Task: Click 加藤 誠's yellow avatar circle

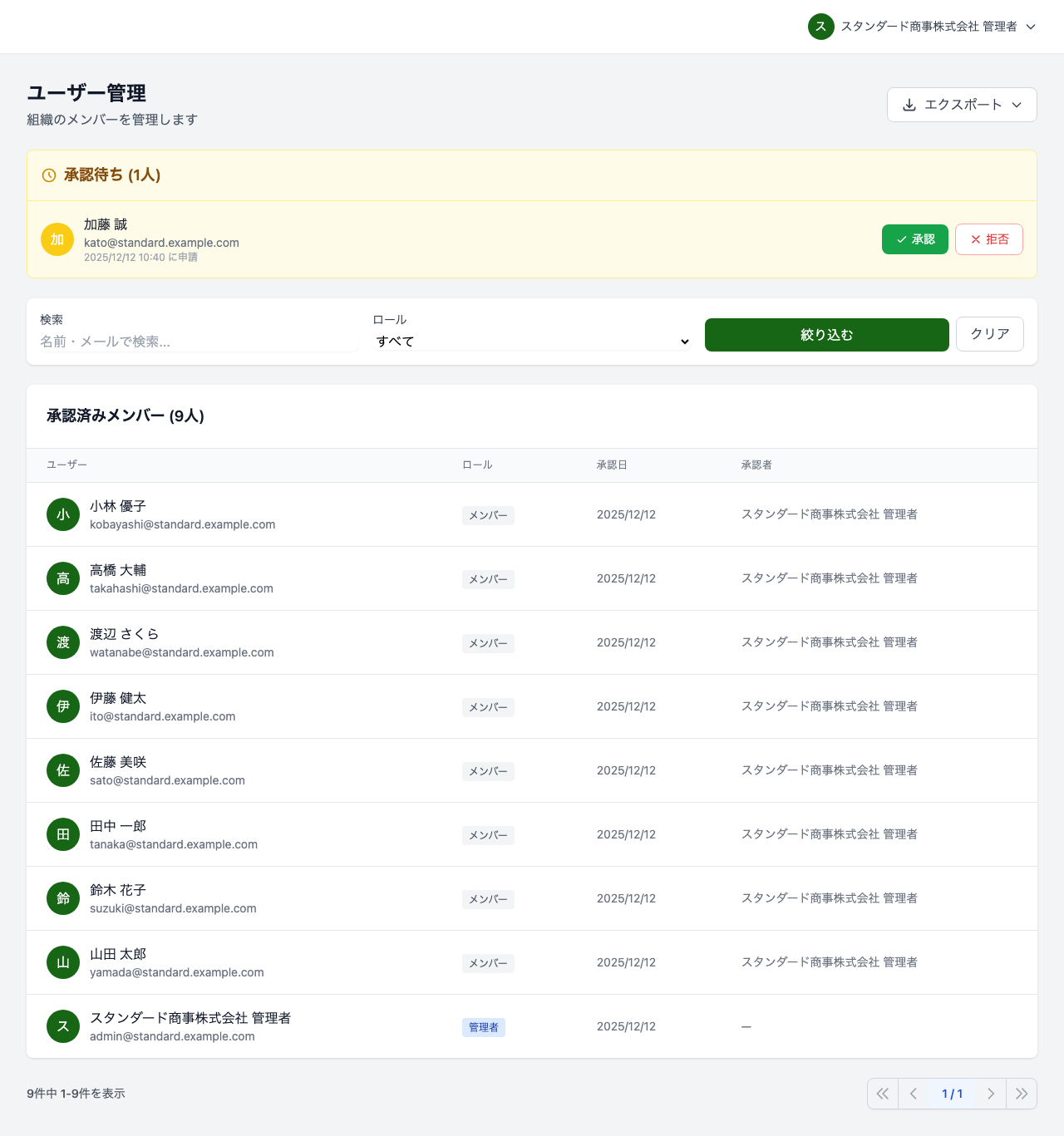Action: point(57,239)
